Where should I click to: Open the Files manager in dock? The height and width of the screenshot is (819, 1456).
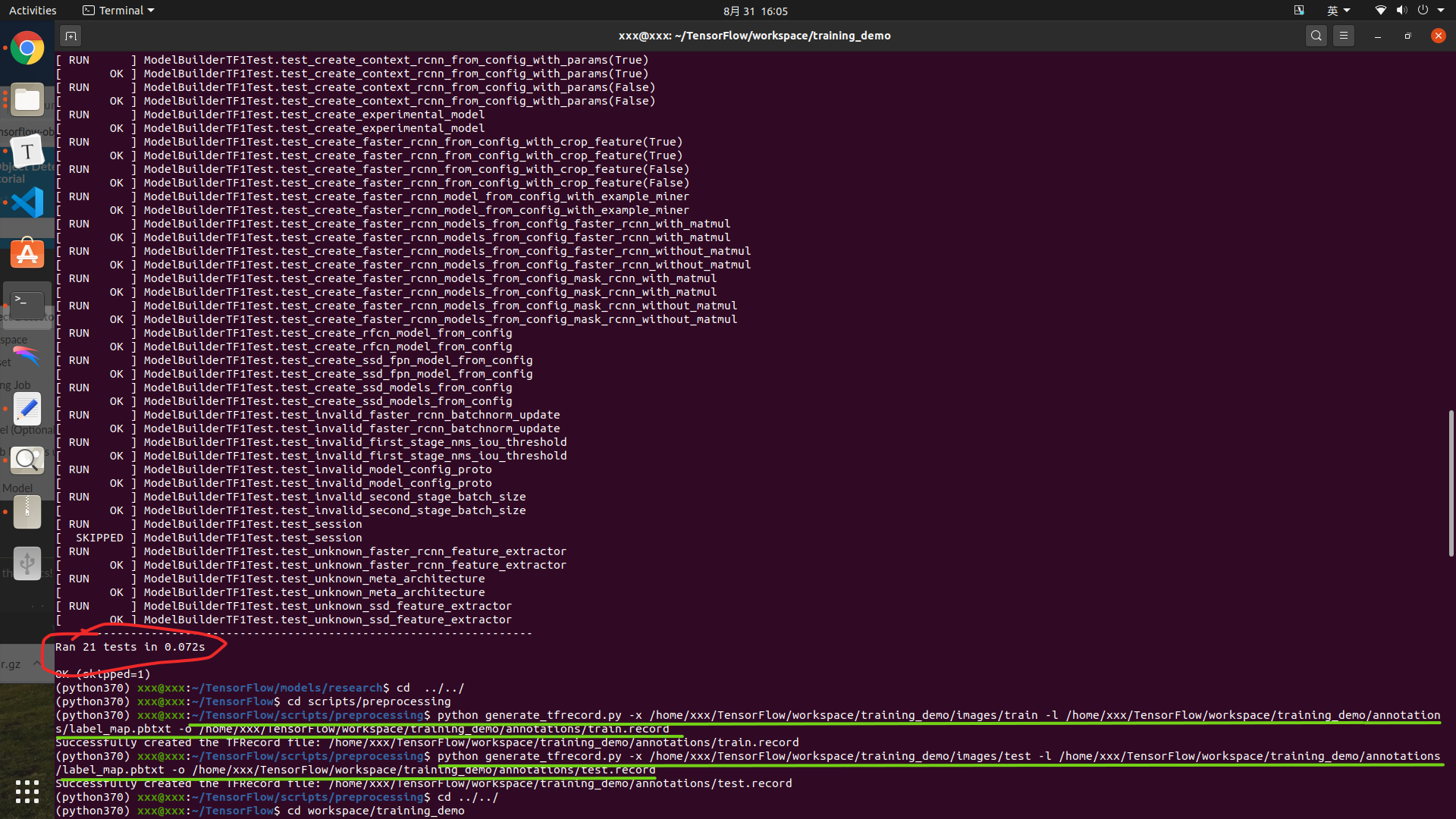click(27, 100)
